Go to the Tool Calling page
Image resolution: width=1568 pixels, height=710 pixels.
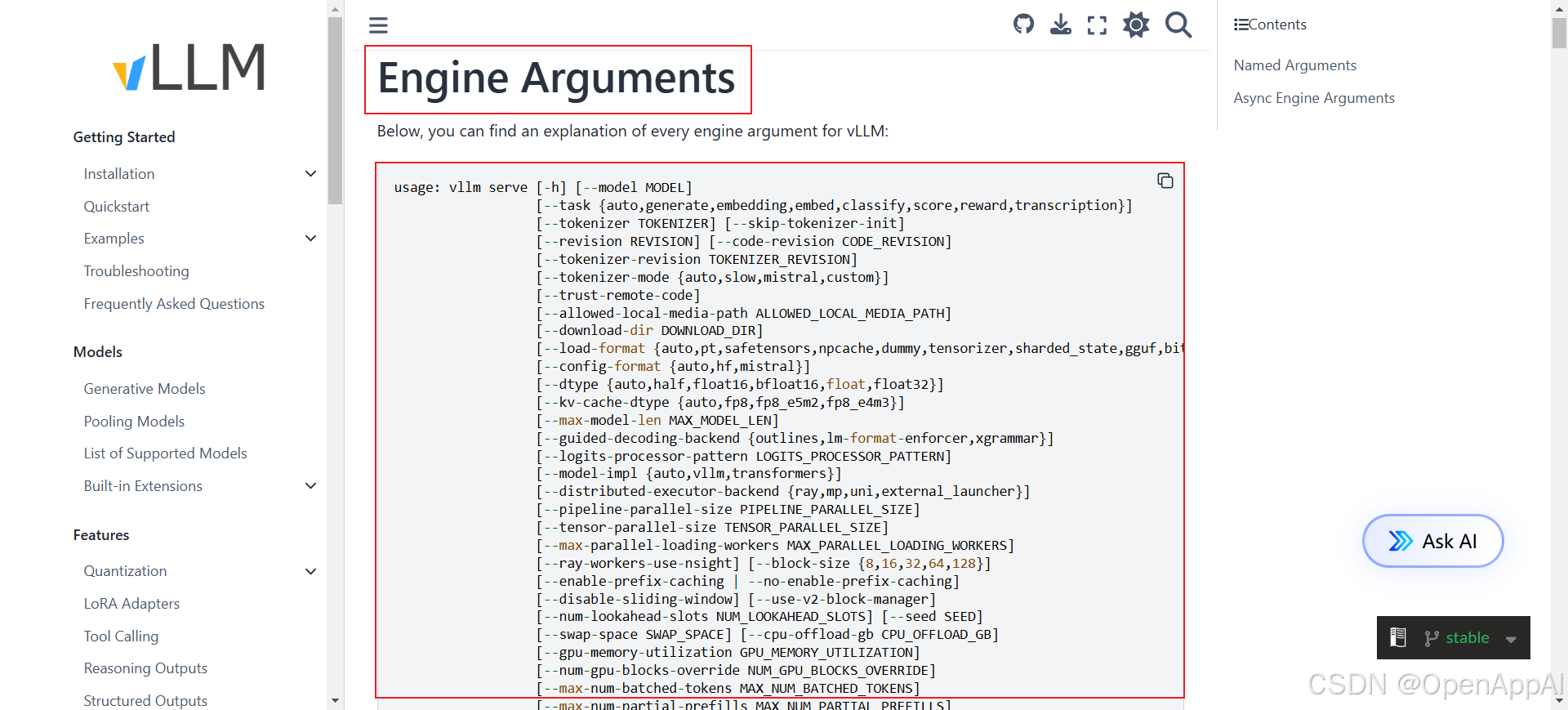[x=121, y=636]
